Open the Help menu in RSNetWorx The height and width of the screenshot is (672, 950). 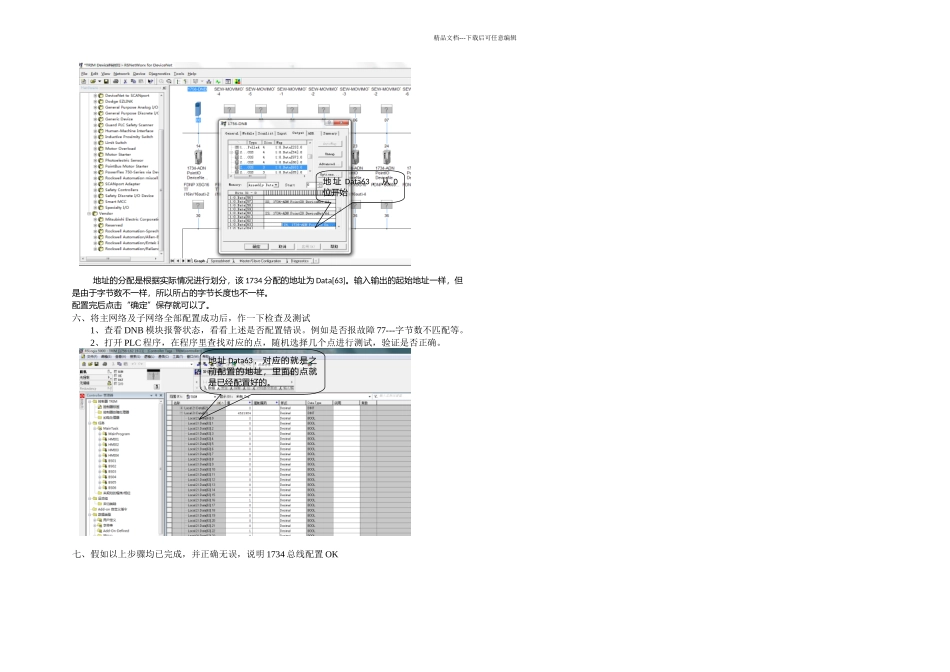pyautogui.click(x=192, y=74)
